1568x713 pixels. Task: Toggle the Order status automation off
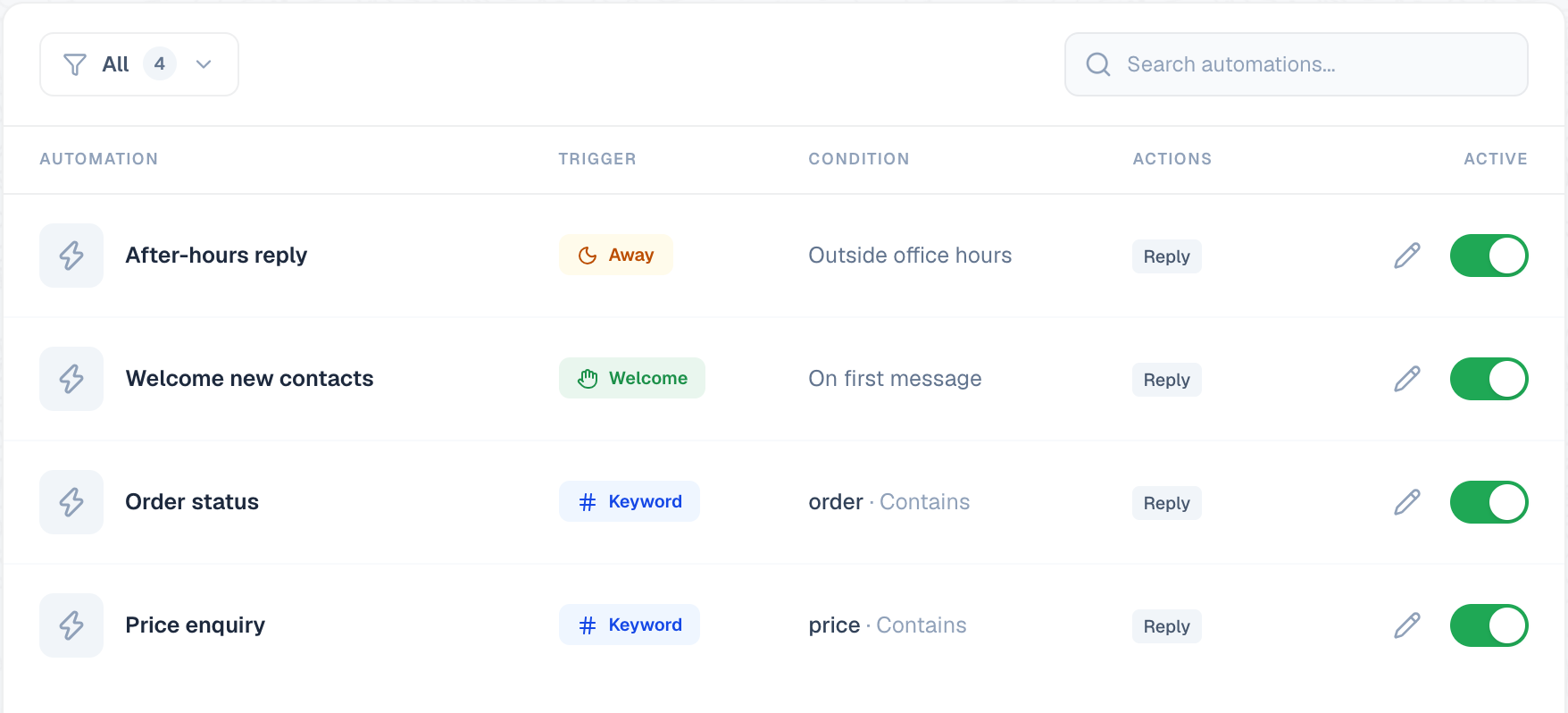coord(1489,502)
